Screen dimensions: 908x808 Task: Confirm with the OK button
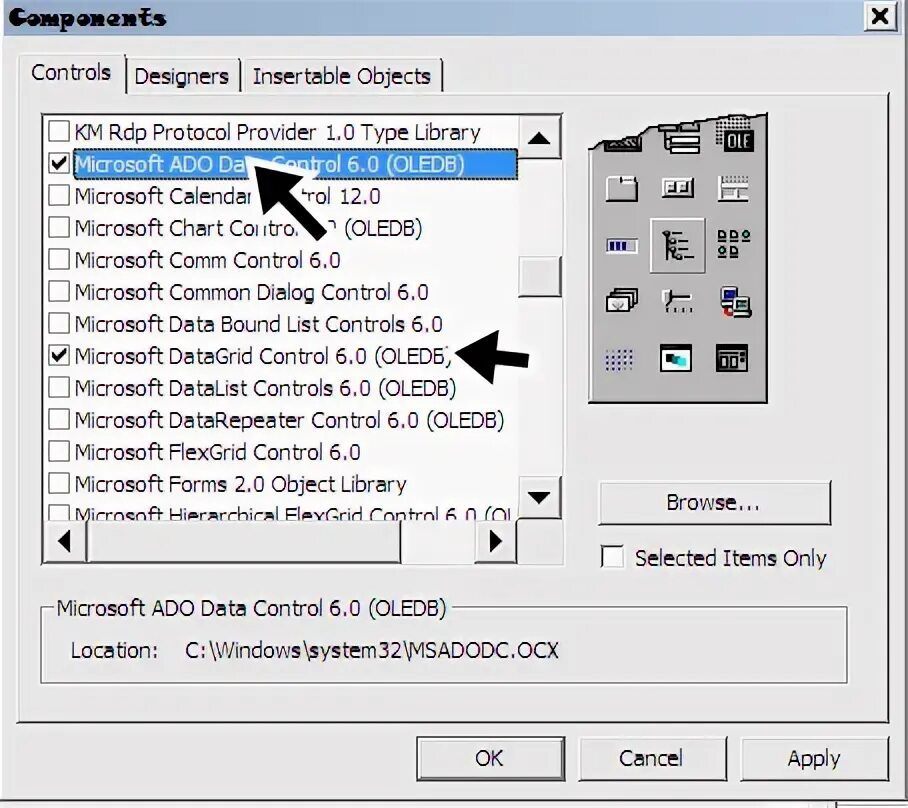[x=490, y=758]
